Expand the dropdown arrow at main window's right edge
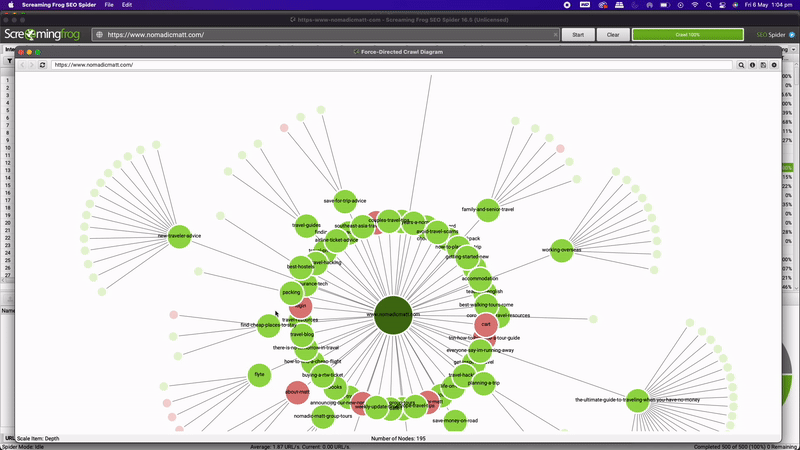This screenshot has height=450, width=800. click(x=793, y=49)
